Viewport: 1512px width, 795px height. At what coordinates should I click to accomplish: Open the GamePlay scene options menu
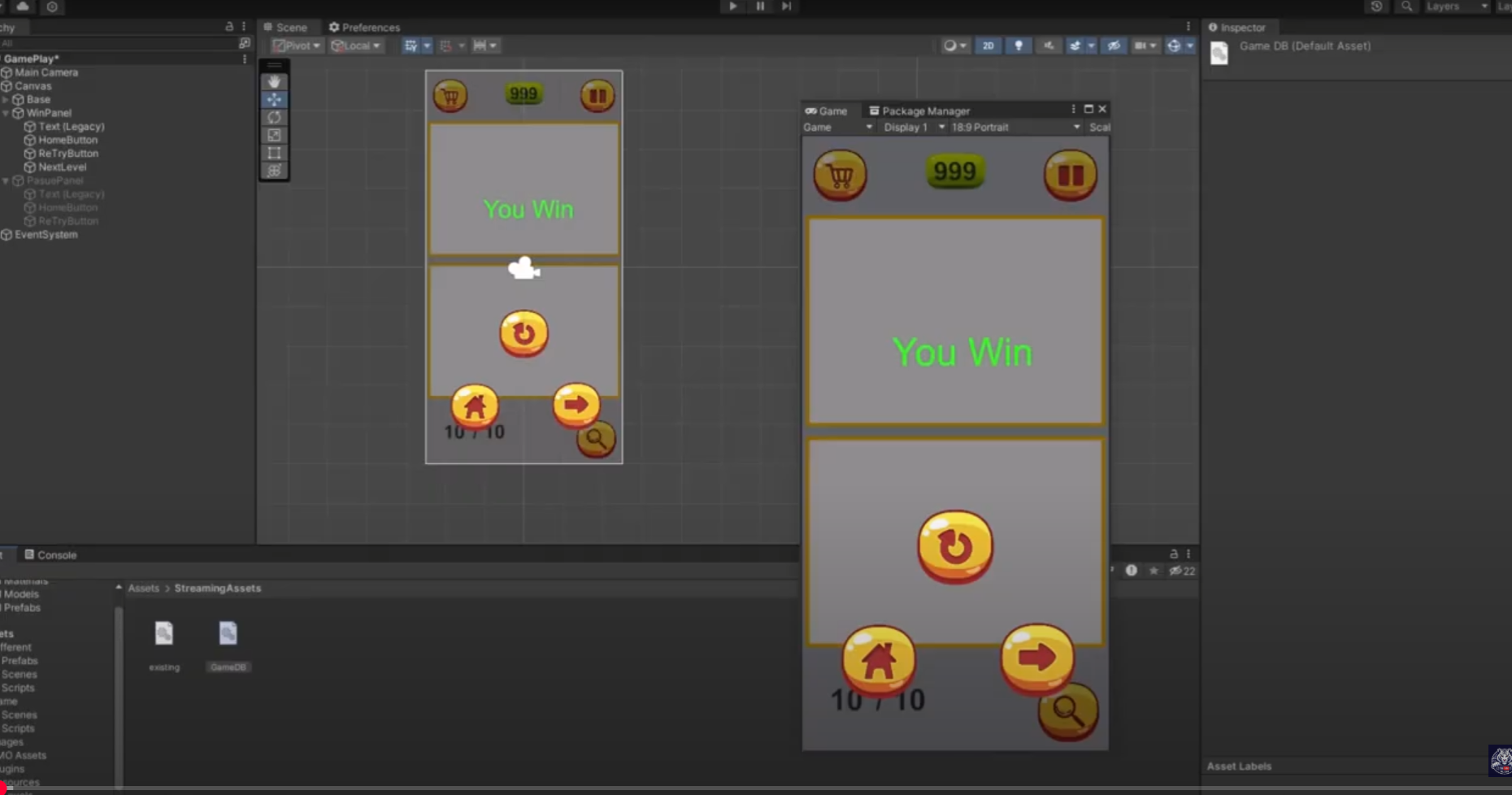pyautogui.click(x=244, y=59)
